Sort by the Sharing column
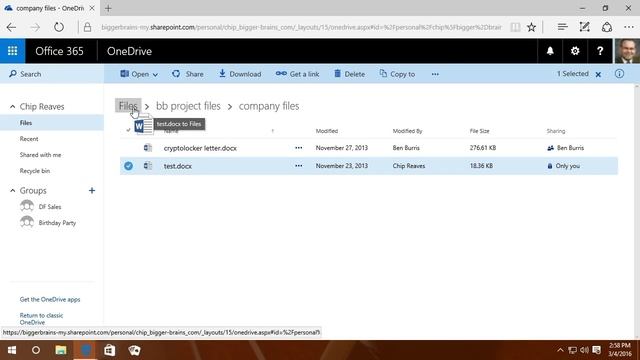 click(x=556, y=131)
